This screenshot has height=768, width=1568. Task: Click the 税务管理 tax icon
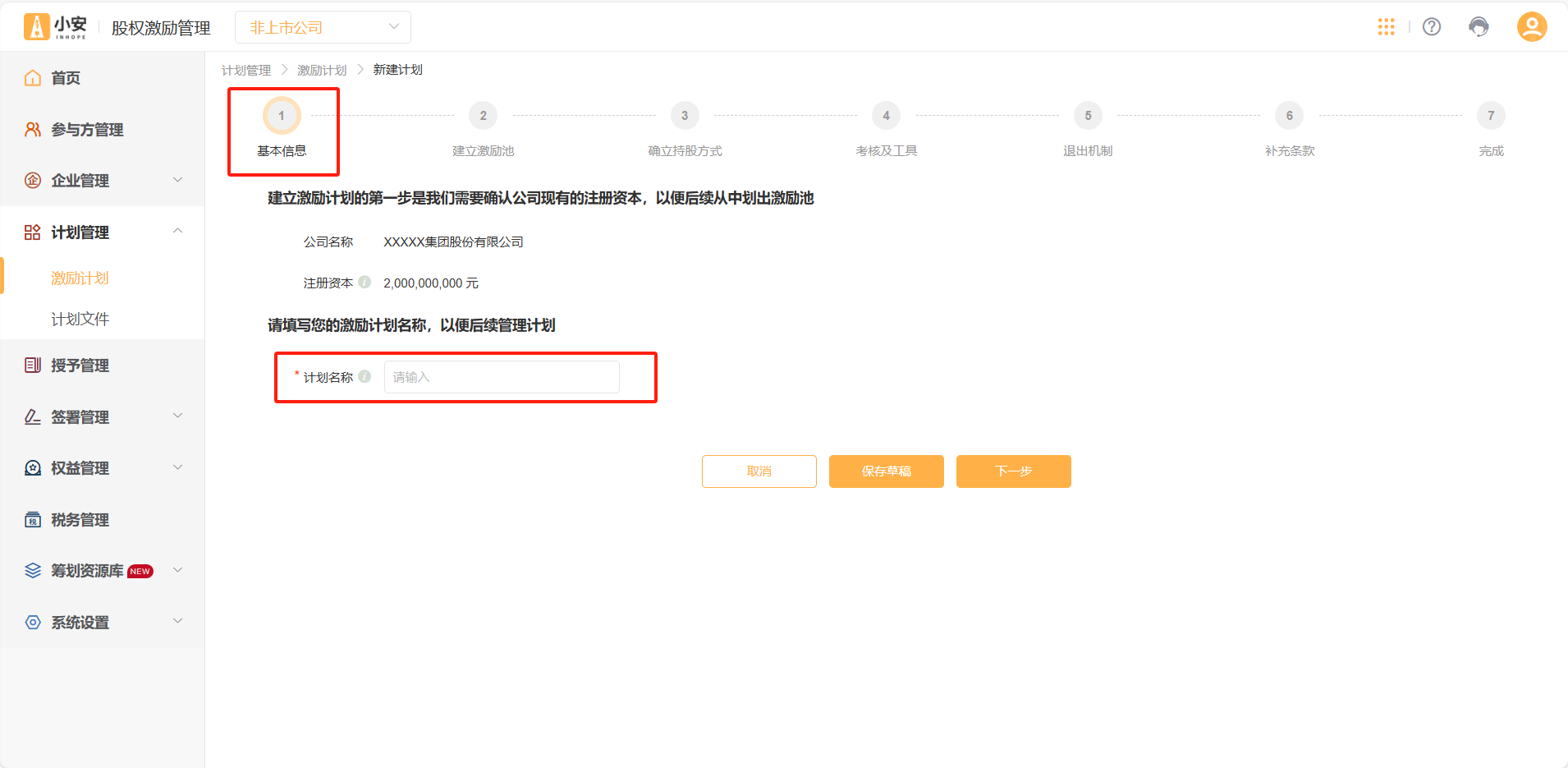(x=33, y=520)
